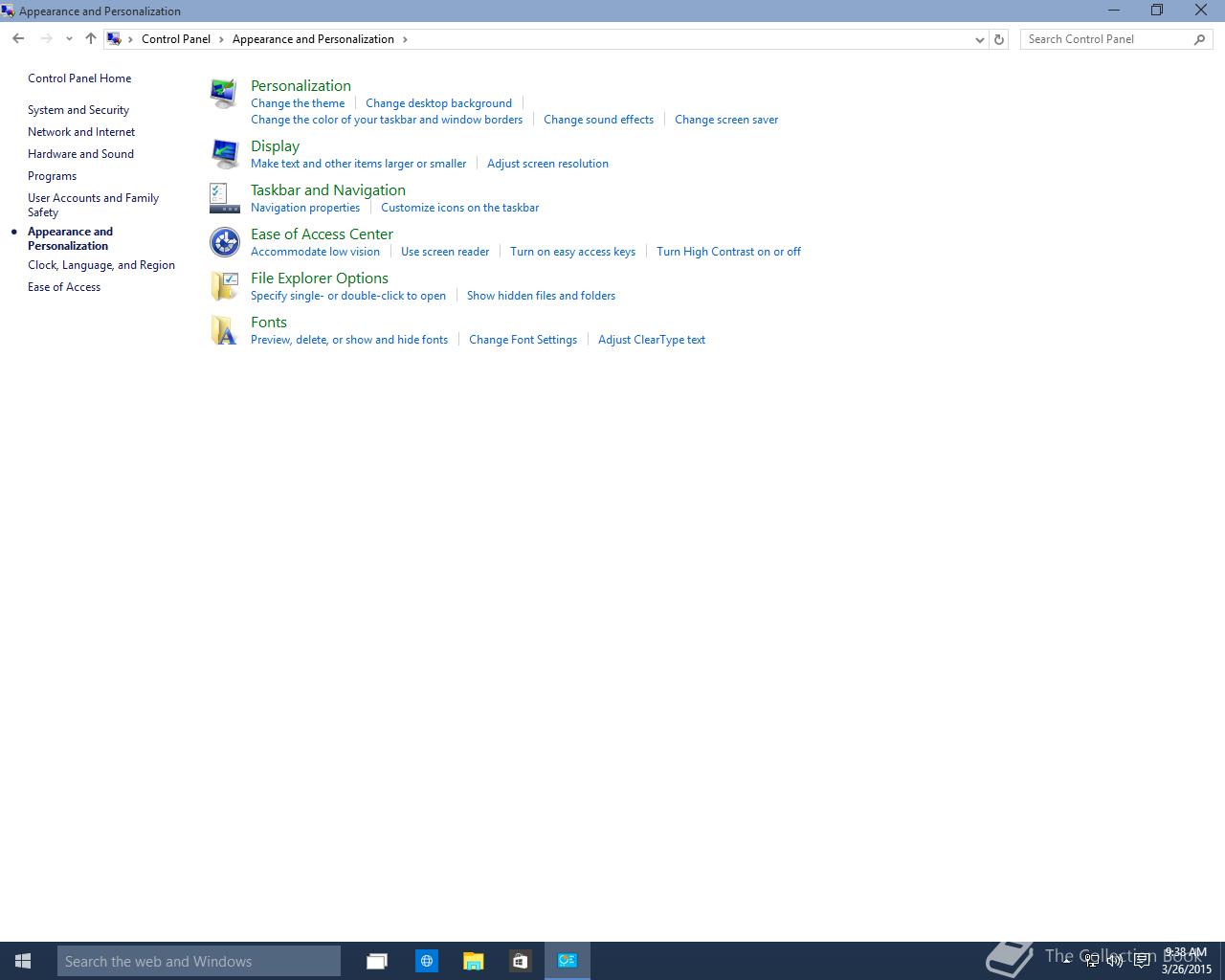The width and height of the screenshot is (1225, 980).
Task: Expand chevron after Appearance and Personalization breadcrumb
Action: coord(405,39)
